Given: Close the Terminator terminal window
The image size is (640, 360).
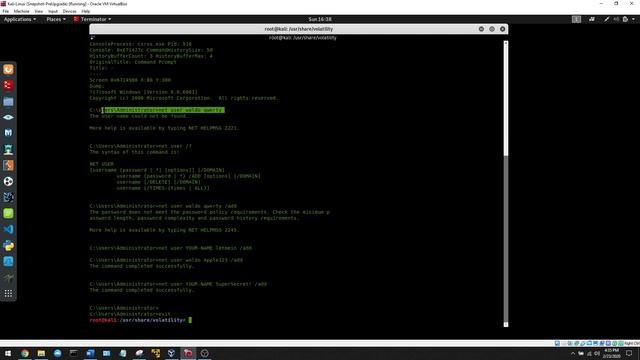Looking at the screenshot, I should click(x=502, y=29).
